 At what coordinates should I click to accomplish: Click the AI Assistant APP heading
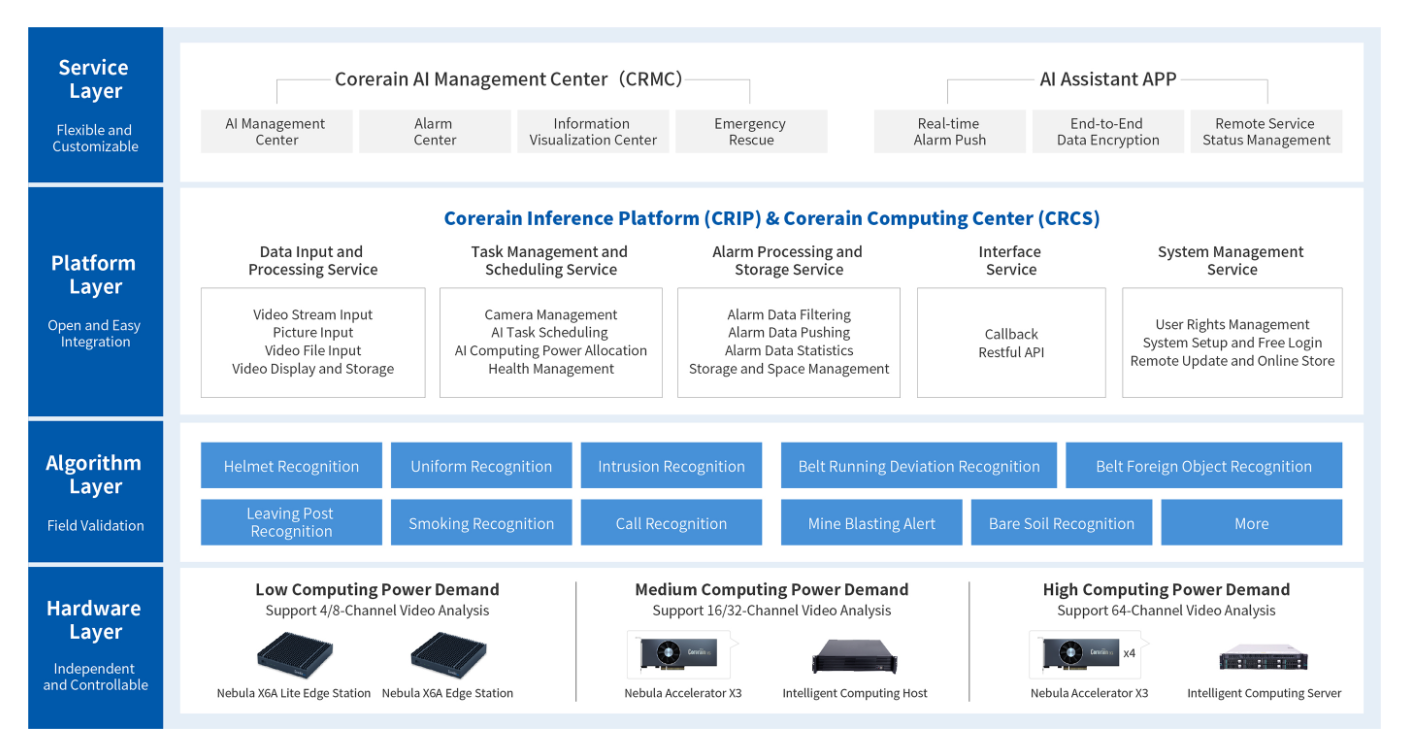pos(1108,79)
